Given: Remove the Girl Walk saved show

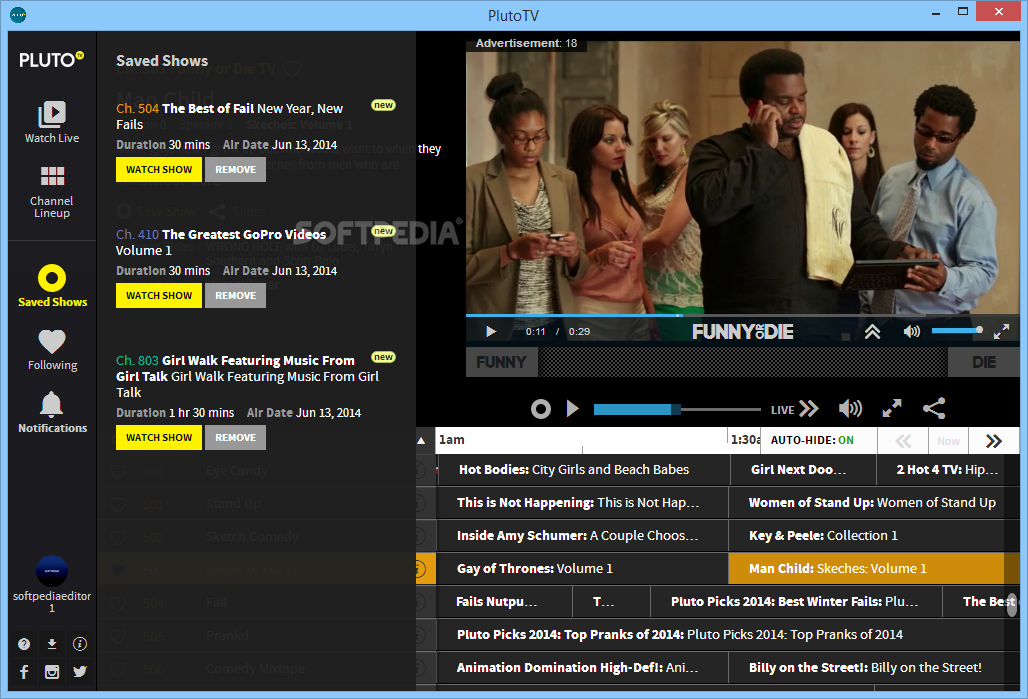Looking at the screenshot, I should 235,437.
